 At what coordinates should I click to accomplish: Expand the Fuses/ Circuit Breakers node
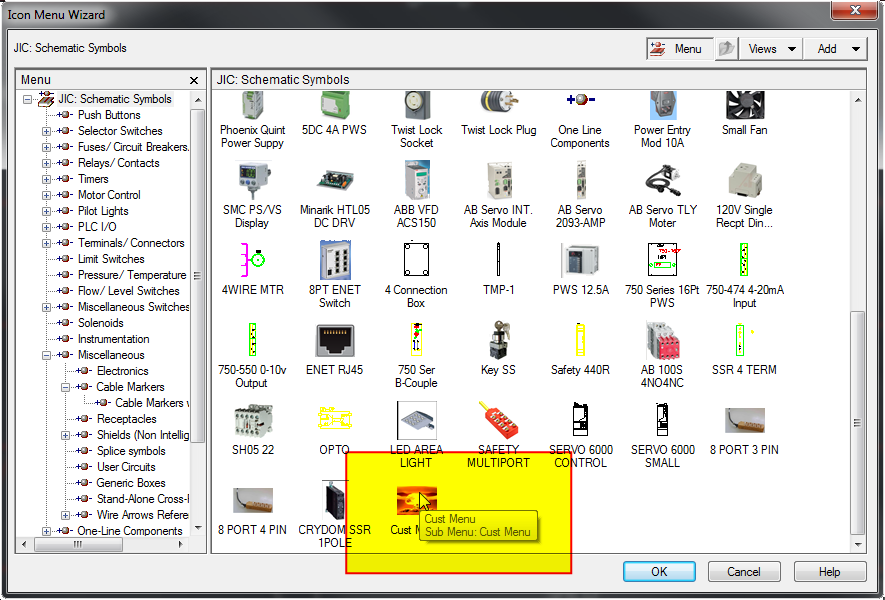(x=46, y=147)
